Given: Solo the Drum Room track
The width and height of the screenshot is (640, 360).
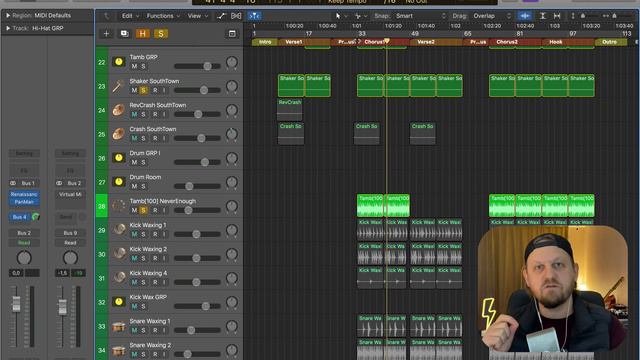Looking at the screenshot, I should (143, 186).
